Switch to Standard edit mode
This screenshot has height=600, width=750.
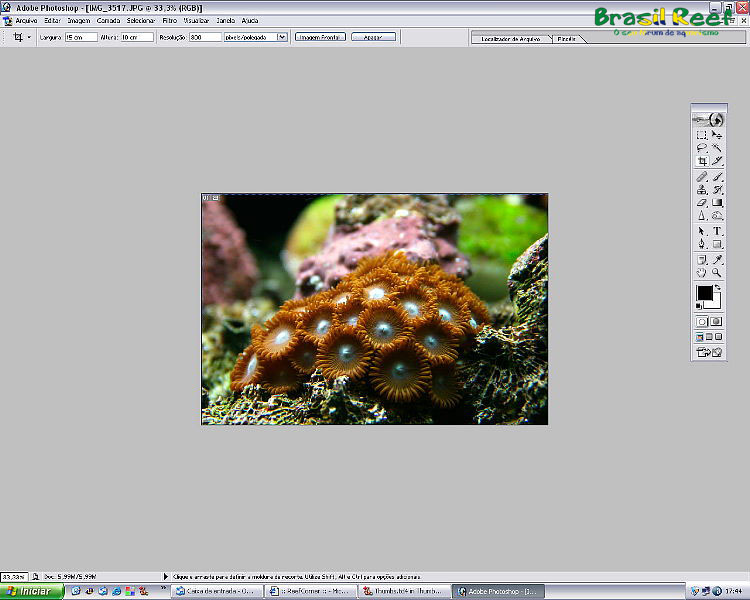pyautogui.click(x=702, y=322)
